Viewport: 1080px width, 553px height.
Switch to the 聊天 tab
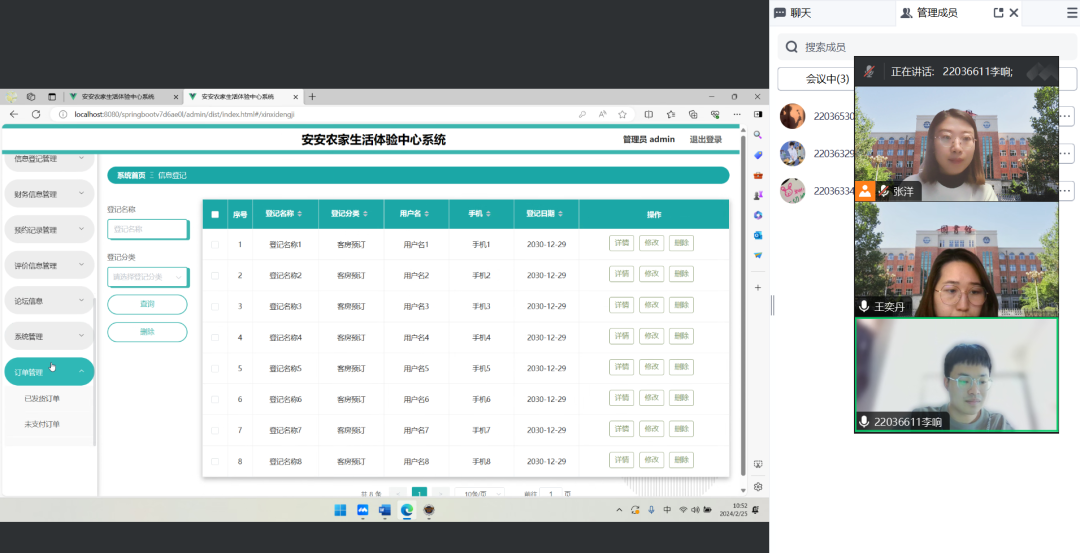[x=793, y=13]
